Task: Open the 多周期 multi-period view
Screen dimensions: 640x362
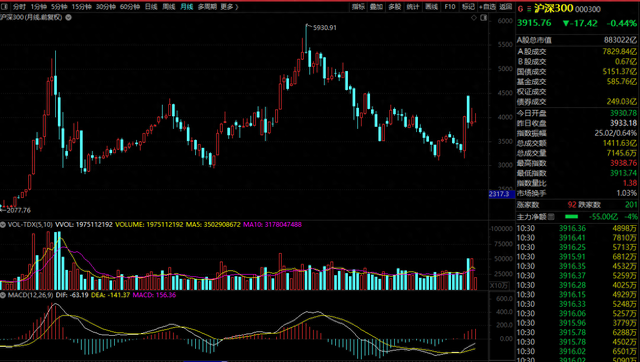Action: click(207, 7)
